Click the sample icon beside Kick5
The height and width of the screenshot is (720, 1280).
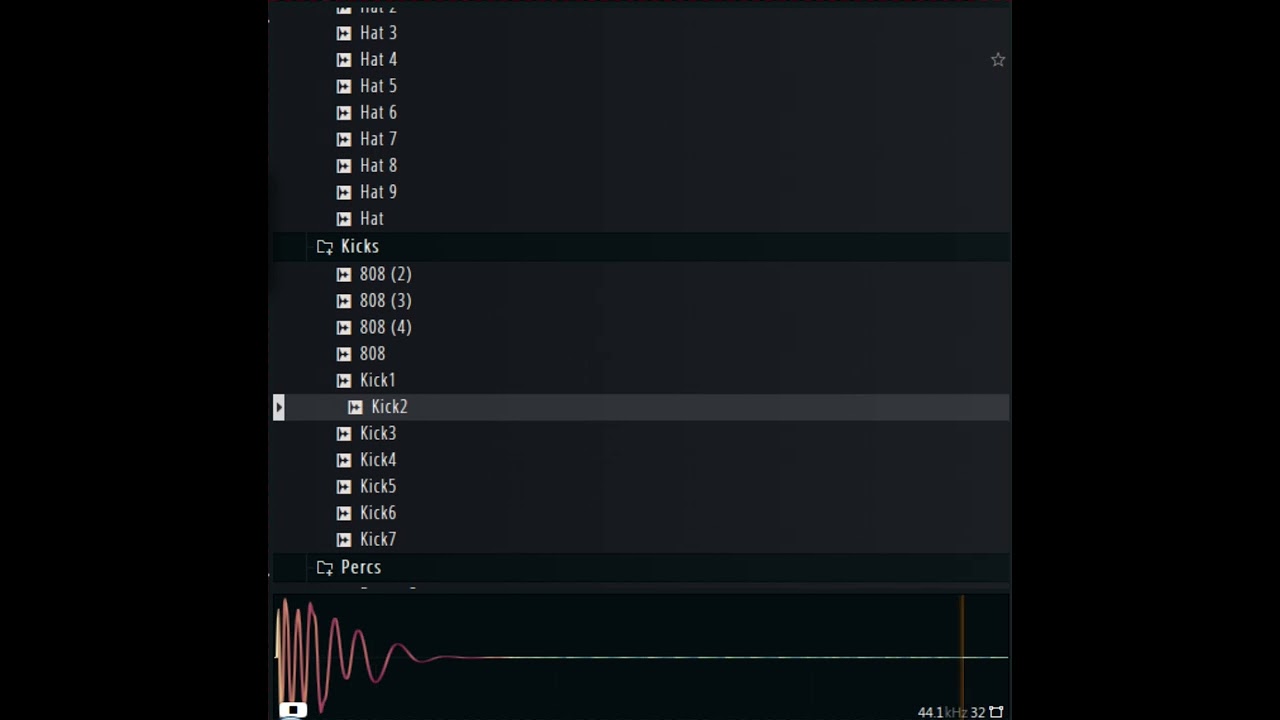tap(344, 486)
